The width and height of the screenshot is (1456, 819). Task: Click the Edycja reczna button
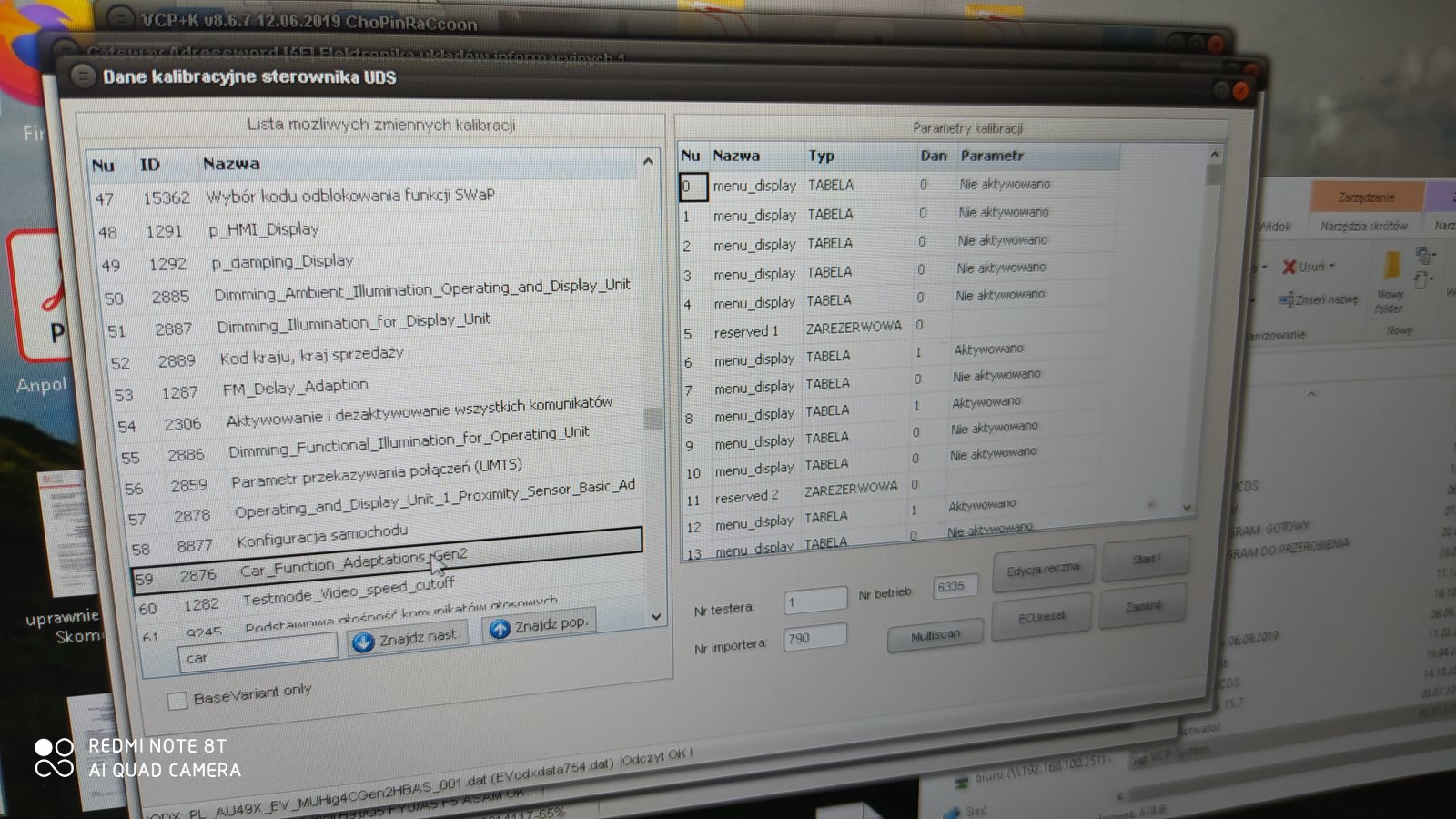pyautogui.click(x=1043, y=570)
